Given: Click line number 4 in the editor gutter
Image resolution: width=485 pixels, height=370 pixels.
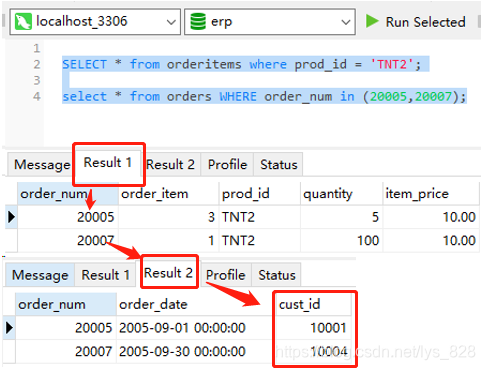Looking at the screenshot, I should [37, 96].
